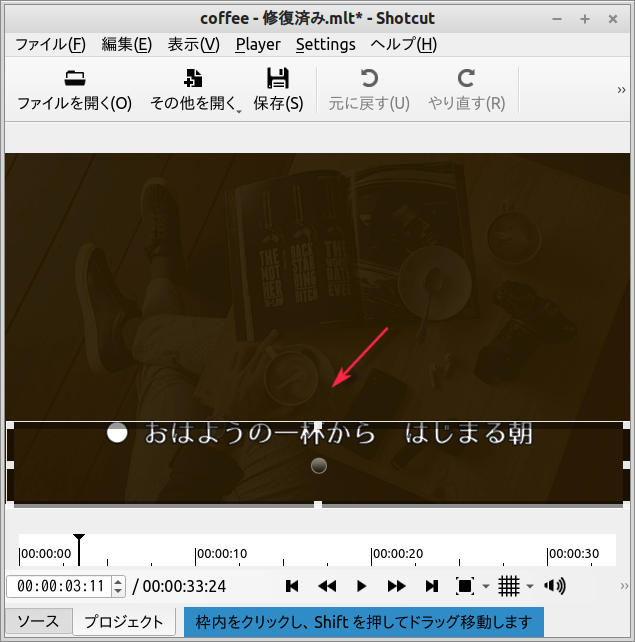Click the current timecode field 00:00:03:11
The width and height of the screenshot is (635, 642).
pyautogui.click(x=59, y=586)
